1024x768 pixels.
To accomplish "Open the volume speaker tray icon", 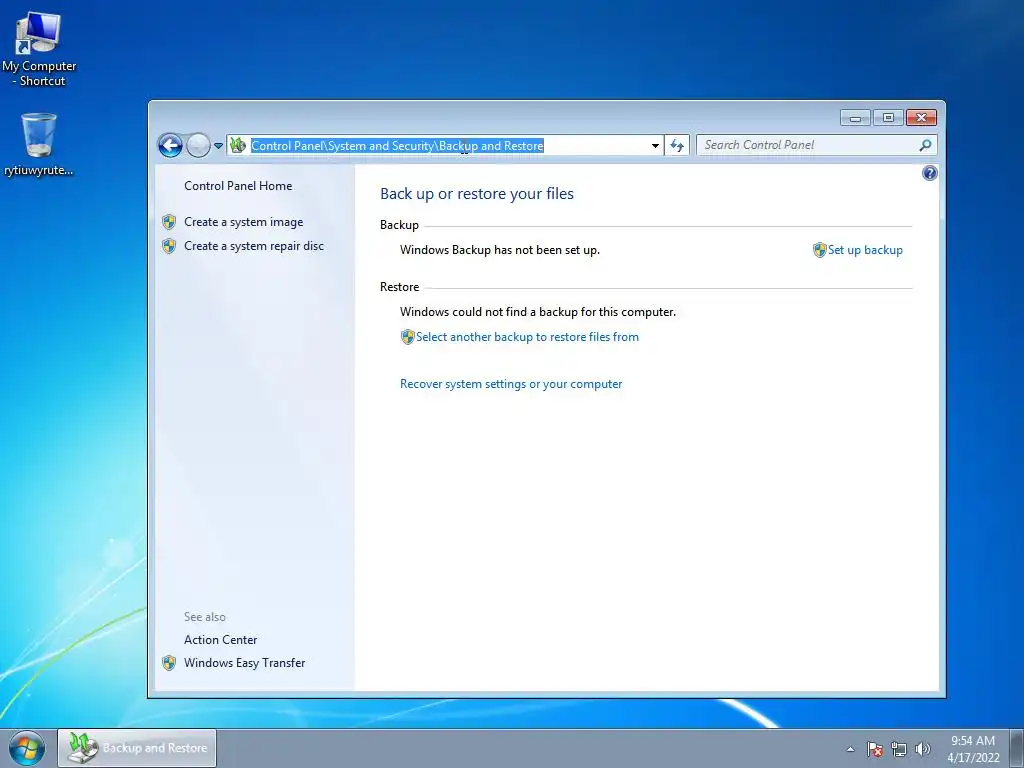I will coord(922,749).
